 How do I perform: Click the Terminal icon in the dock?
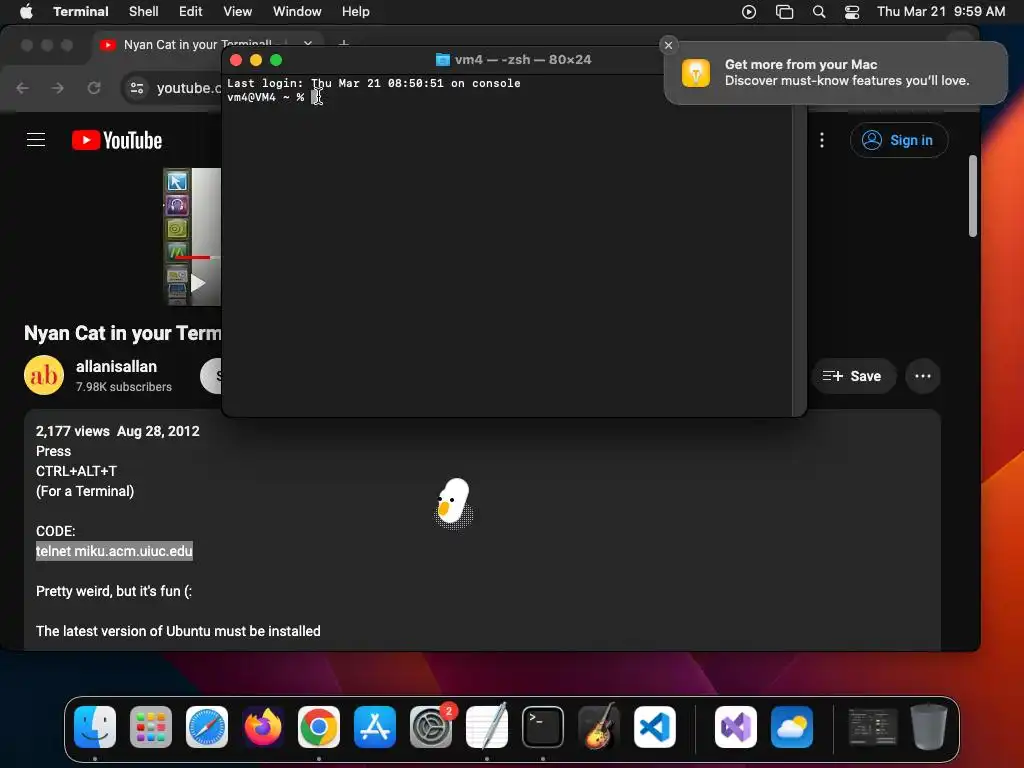point(543,727)
